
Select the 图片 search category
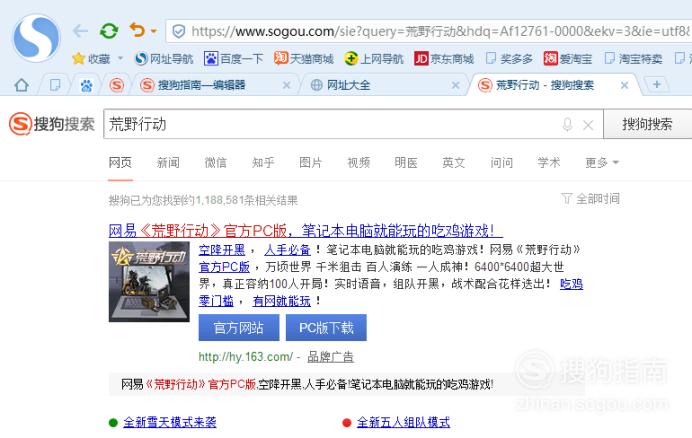(311, 162)
